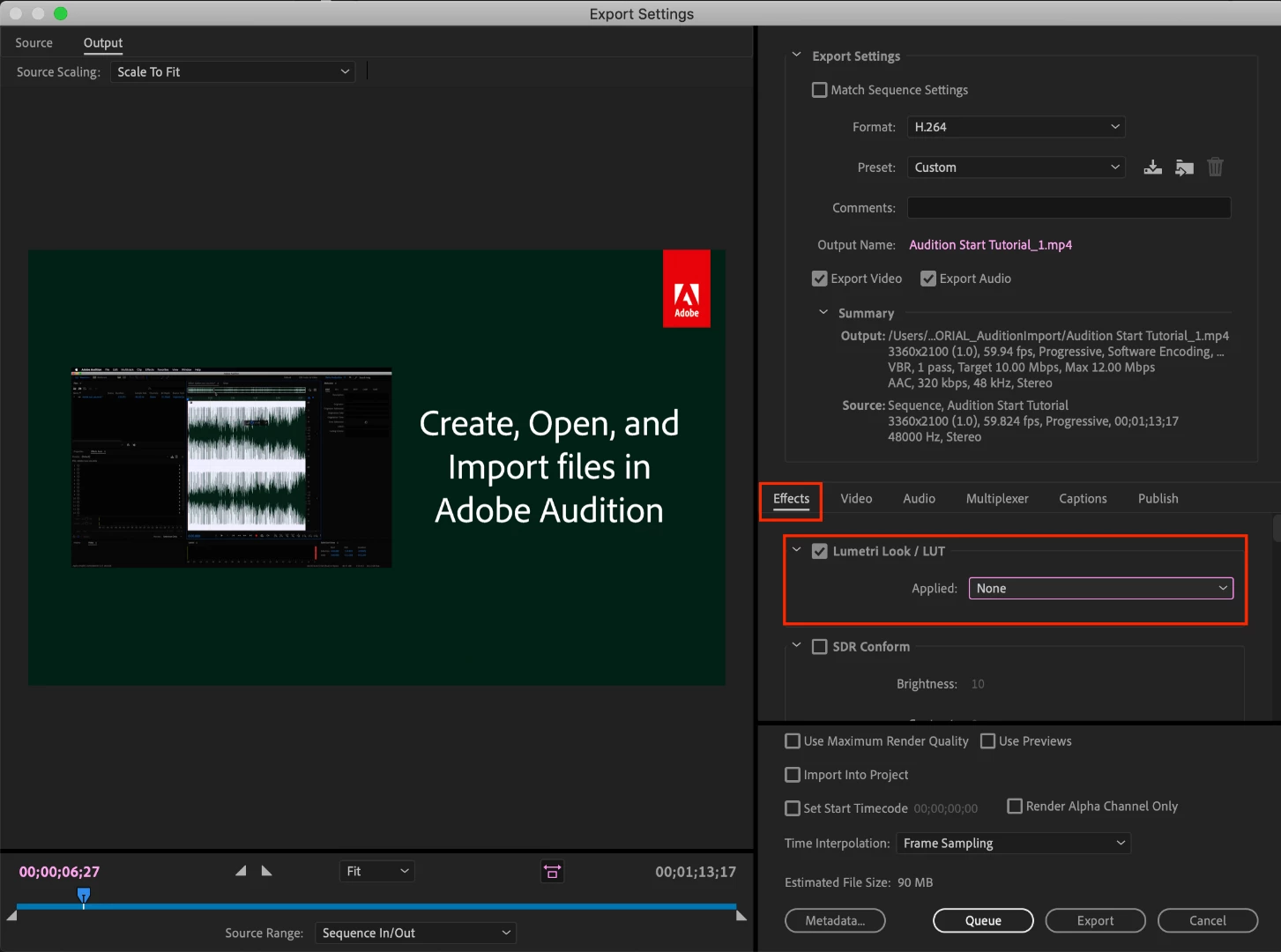1281x952 pixels.
Task: Switch to the Audio tab
Action: pyautogui.click(x=919, y=499)
